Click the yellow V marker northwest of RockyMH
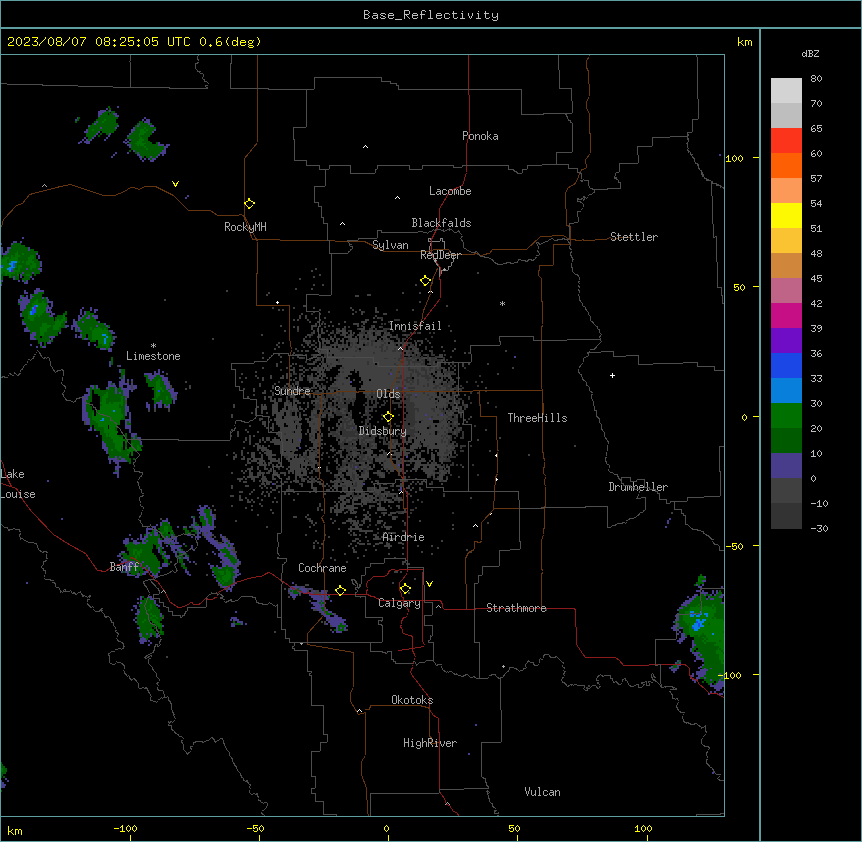This screenshot has height=842, width=862. pyautogui.click(x=175, y=184)
